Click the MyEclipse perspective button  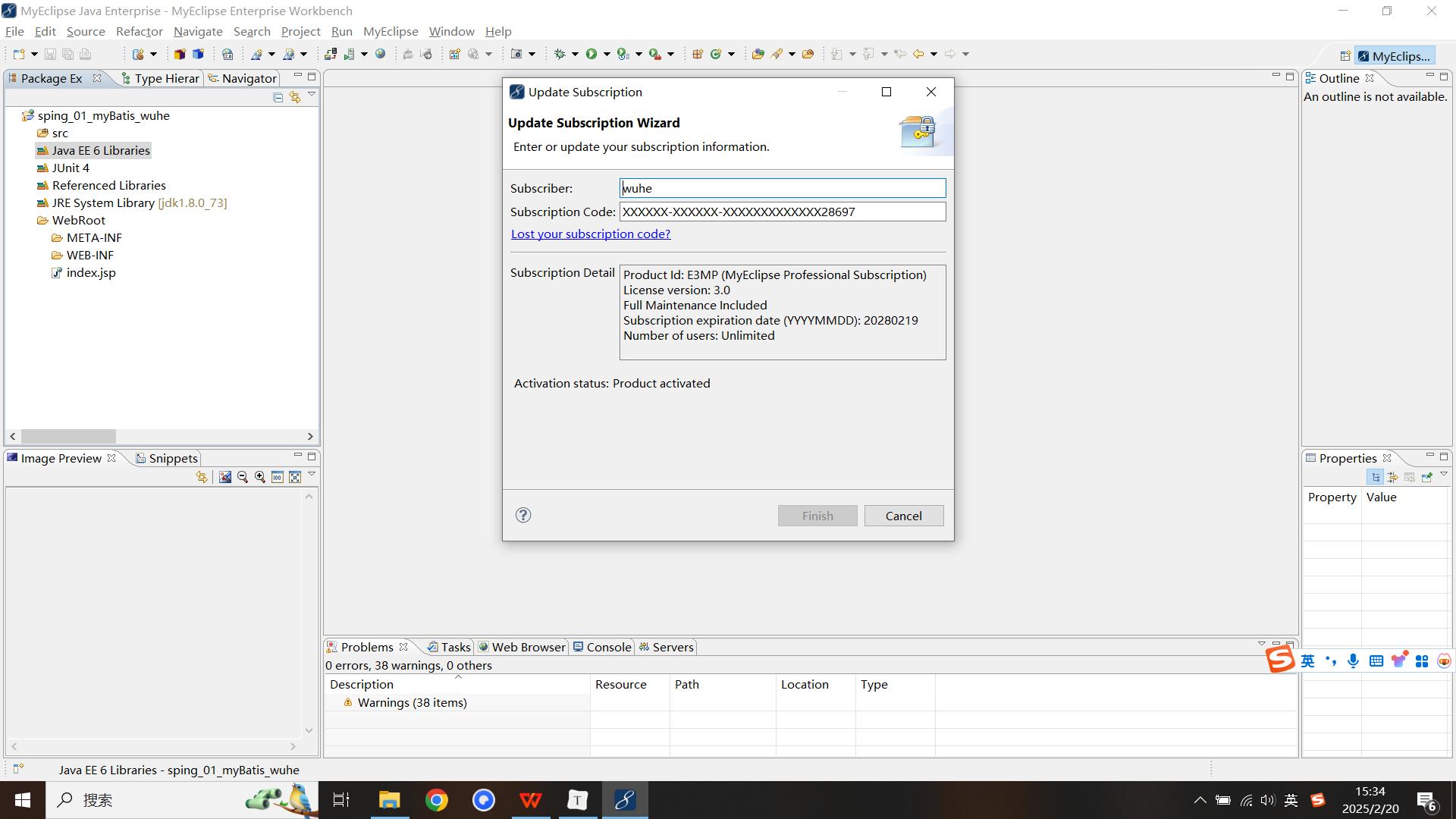[x=1394, y=56]
